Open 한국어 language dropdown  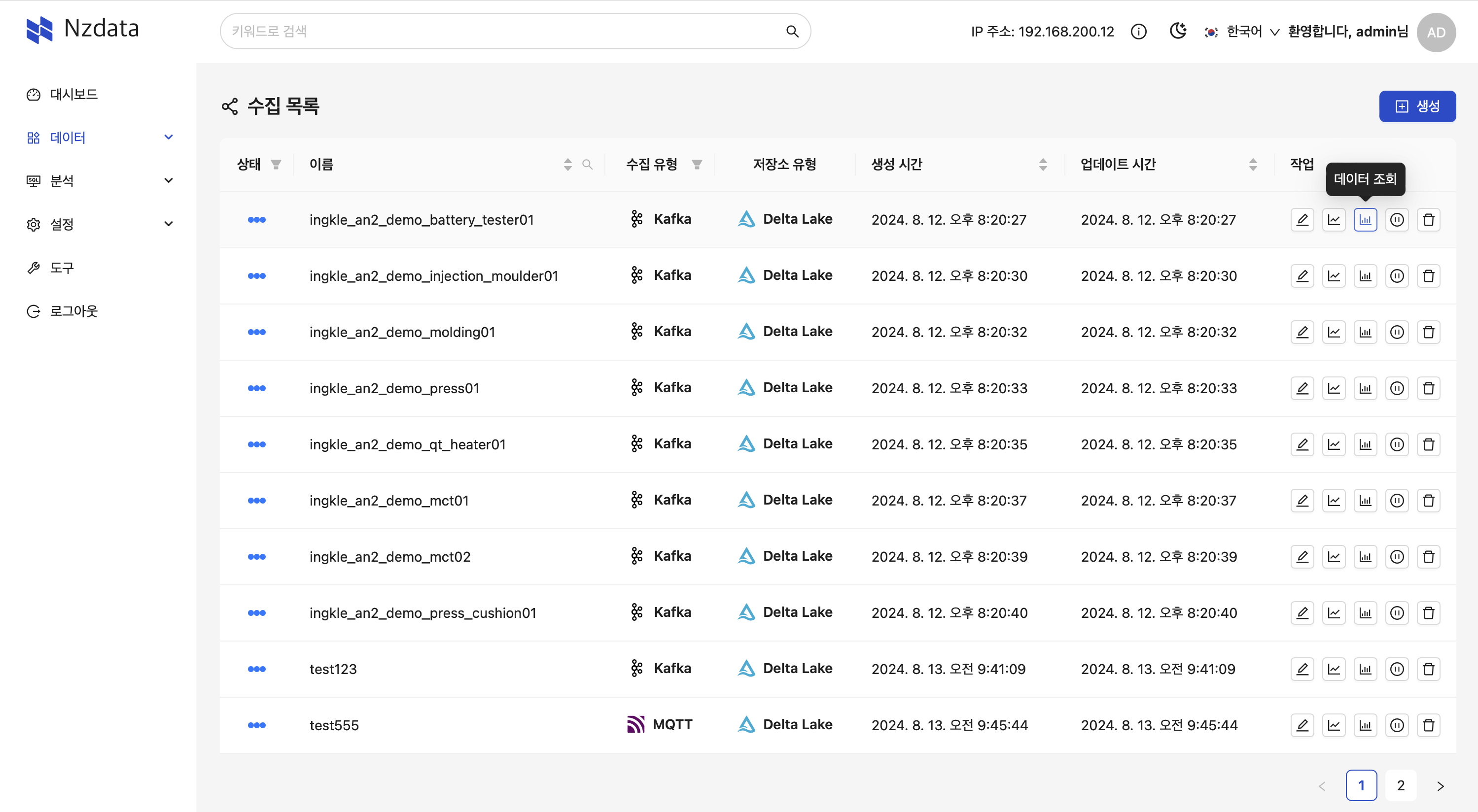coord(1242,32)
